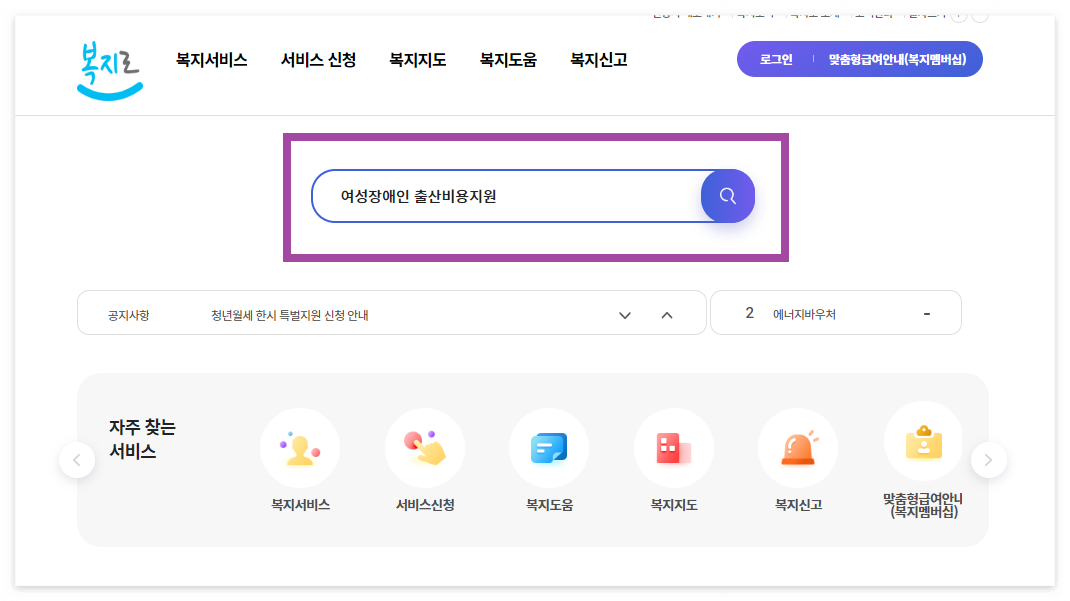Expand the 공지사항 notice list
This screenshot has height=601, width=1070.
[625, 314]
